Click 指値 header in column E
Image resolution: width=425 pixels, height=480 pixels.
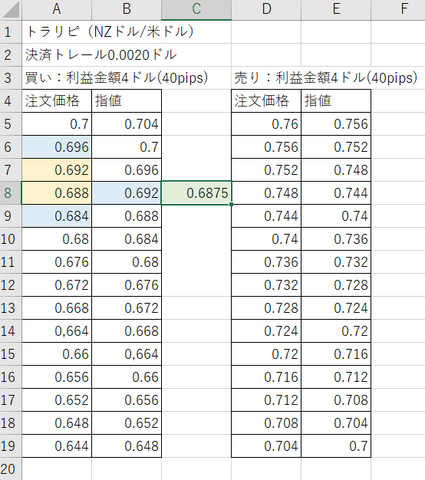(x=336, y=101)
